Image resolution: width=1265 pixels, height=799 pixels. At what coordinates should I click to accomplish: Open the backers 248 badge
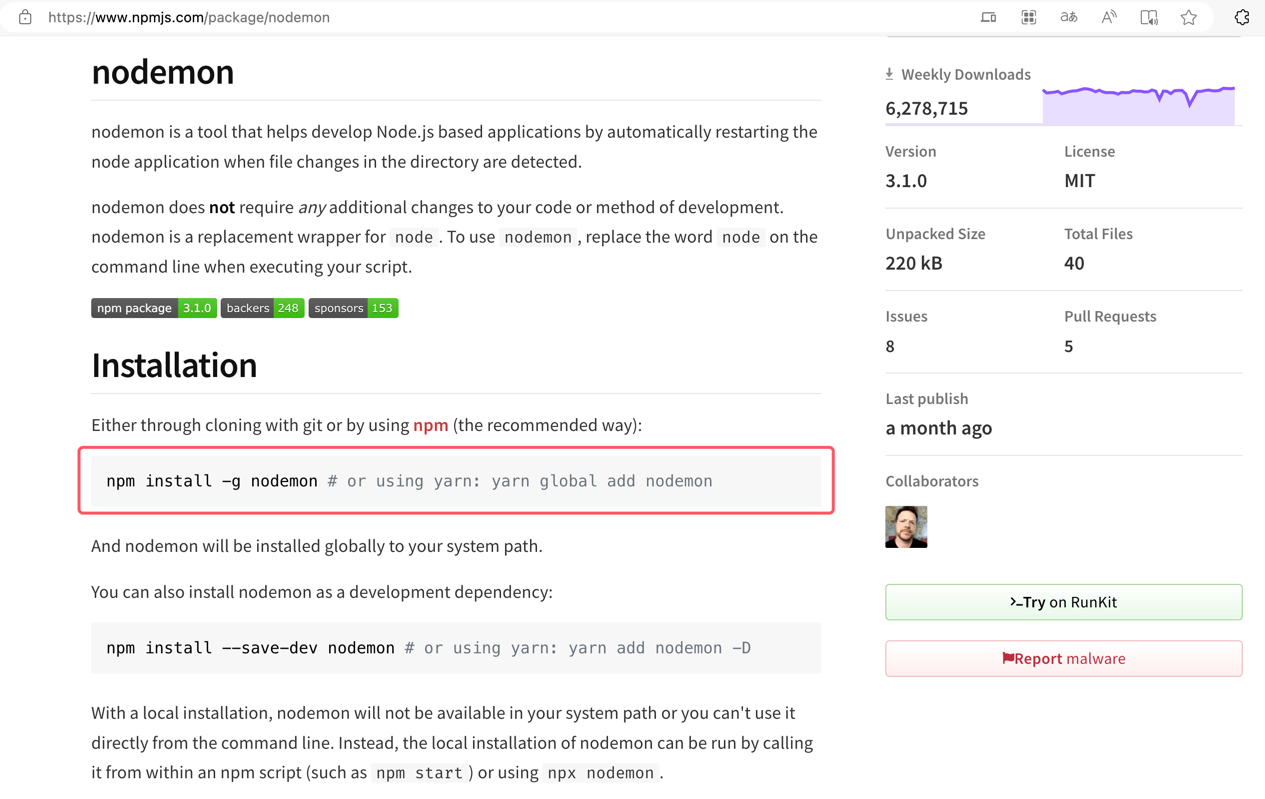click(262, 308)
